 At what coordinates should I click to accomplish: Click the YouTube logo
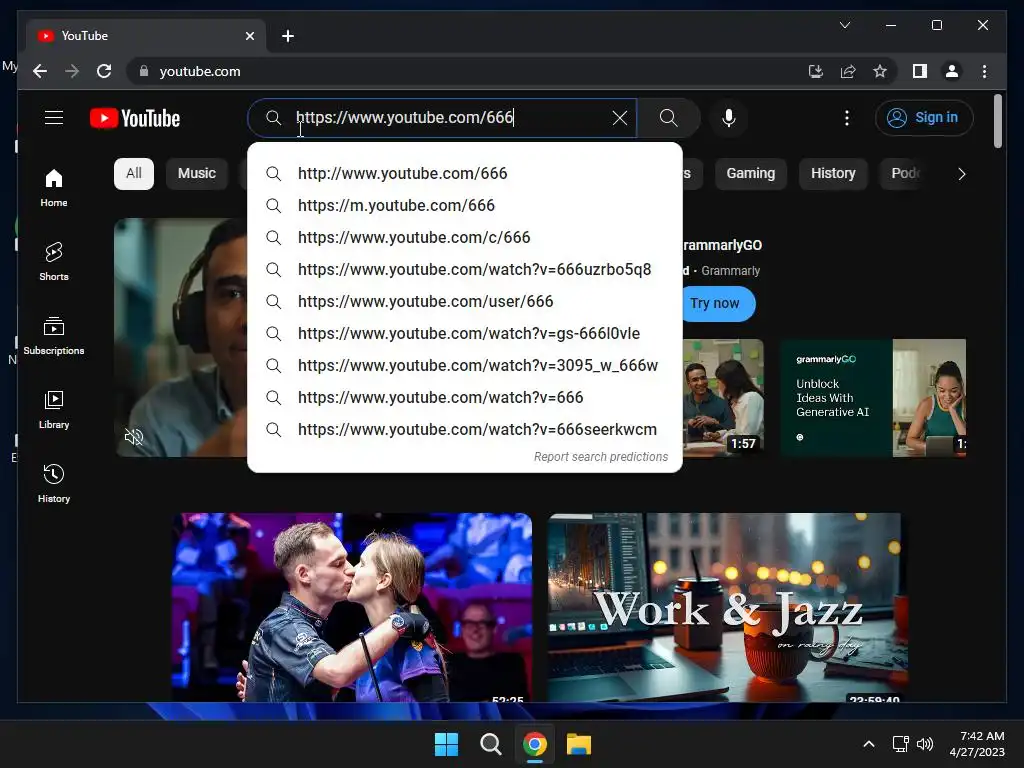click(135, 118)
